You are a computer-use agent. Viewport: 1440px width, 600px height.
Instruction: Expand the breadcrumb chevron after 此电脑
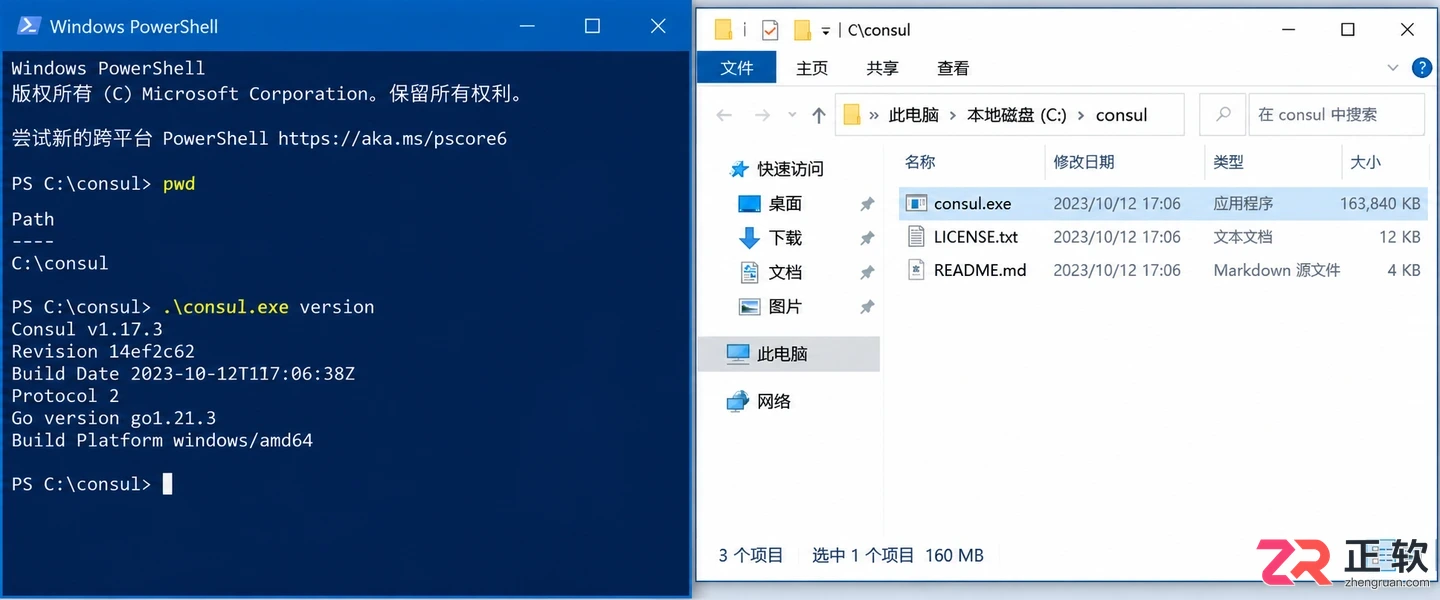[953, 115]
